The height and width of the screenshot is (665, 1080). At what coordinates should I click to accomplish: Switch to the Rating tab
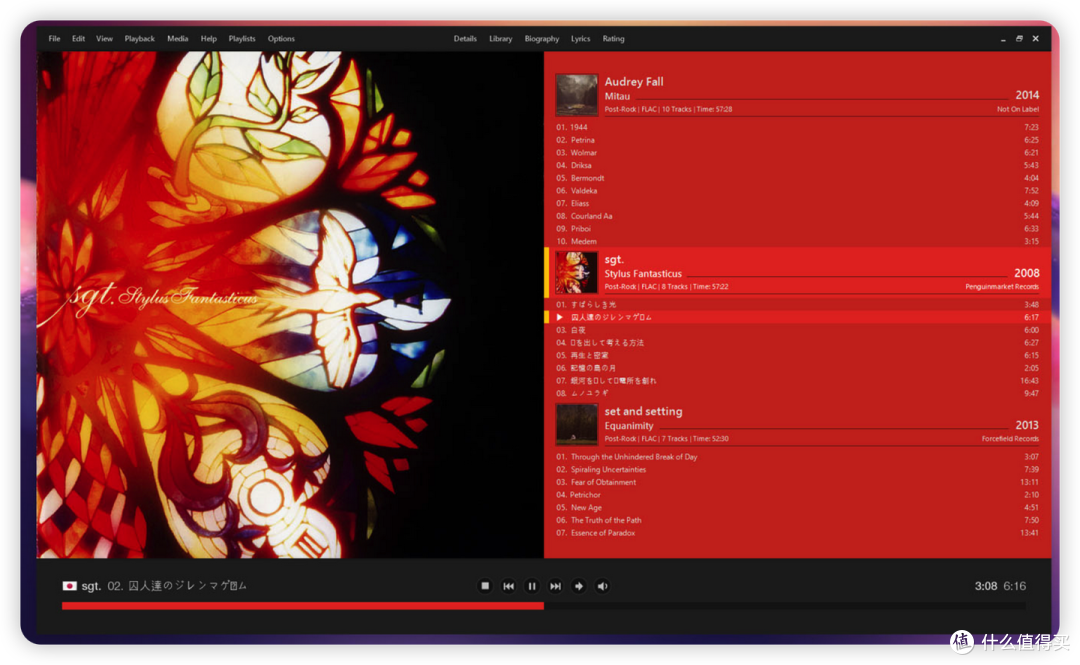point(614,39)
